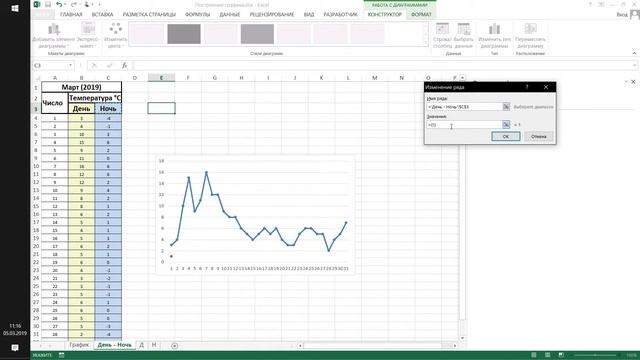Open the Вид ribbon tab
The width and height of the screenshot is (640, 360).
point(309,14)
